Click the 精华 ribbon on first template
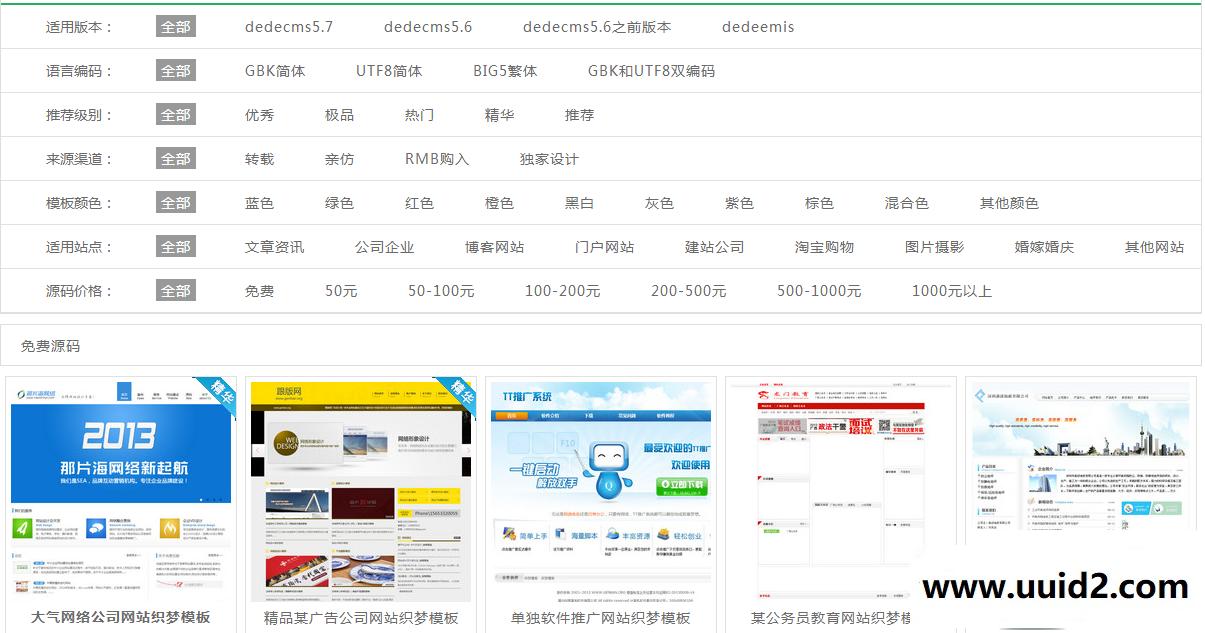Viewport: 1205px width, 633px height. (221, 391)
